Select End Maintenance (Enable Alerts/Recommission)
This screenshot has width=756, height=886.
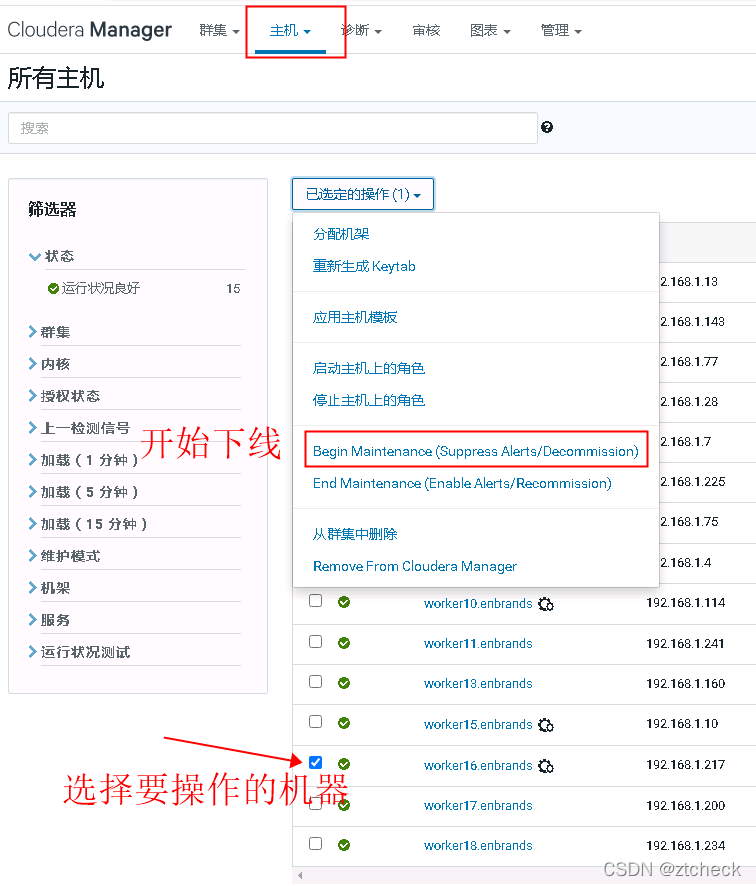[x=462, y=484]
